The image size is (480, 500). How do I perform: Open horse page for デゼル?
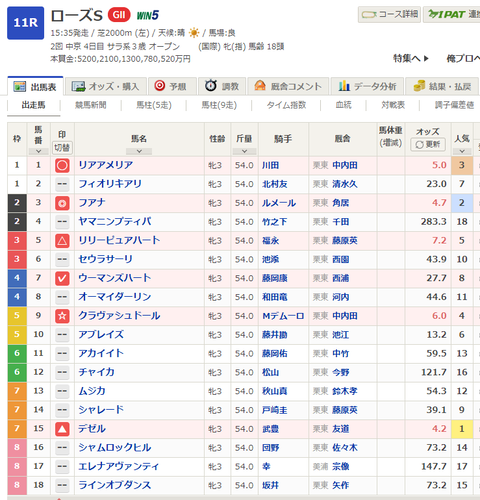click(x=92, y=429)
